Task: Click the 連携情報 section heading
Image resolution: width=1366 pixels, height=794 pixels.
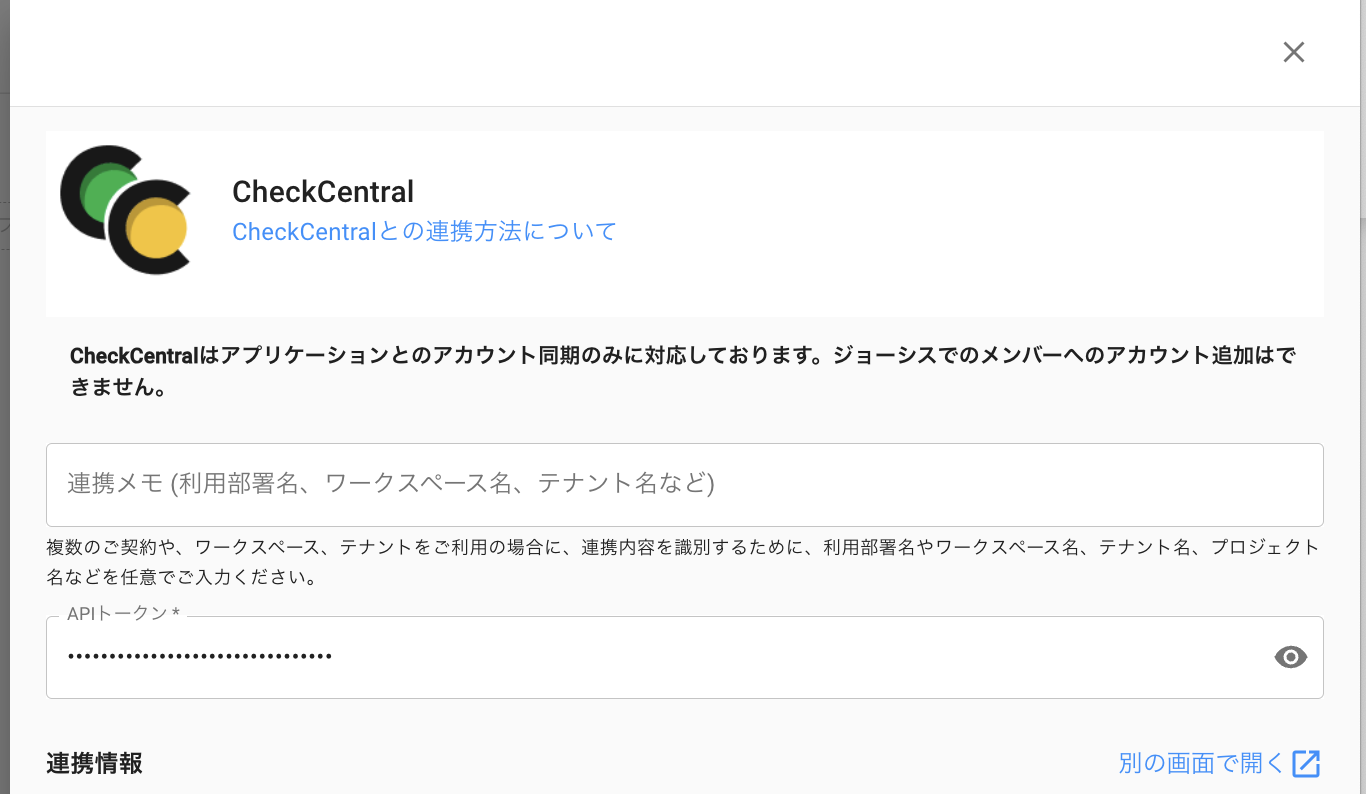Action: click(94, 764)
